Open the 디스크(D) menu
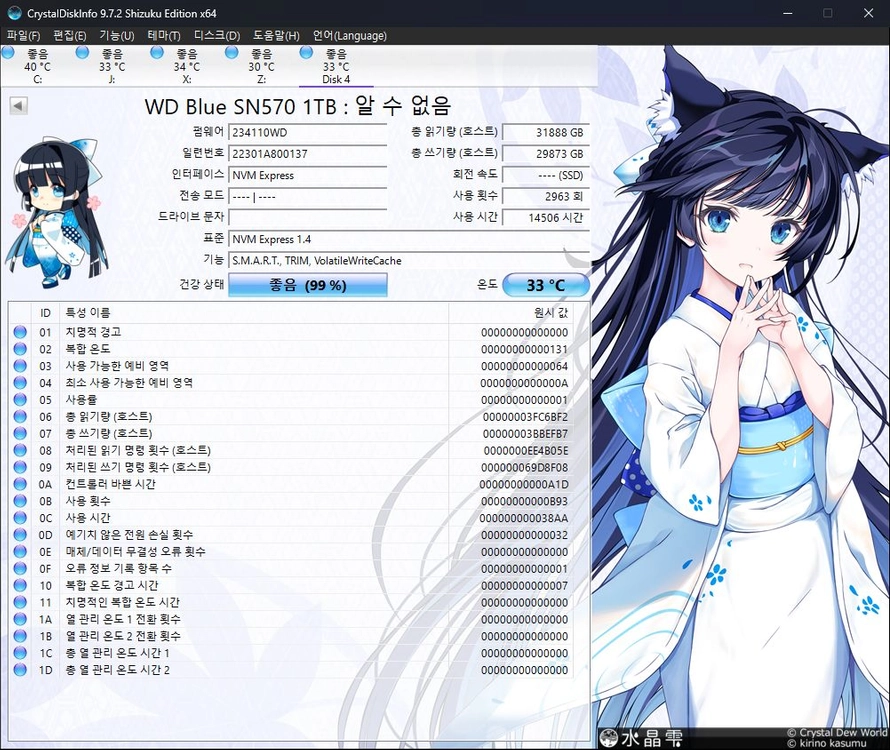 click(217, 36)
